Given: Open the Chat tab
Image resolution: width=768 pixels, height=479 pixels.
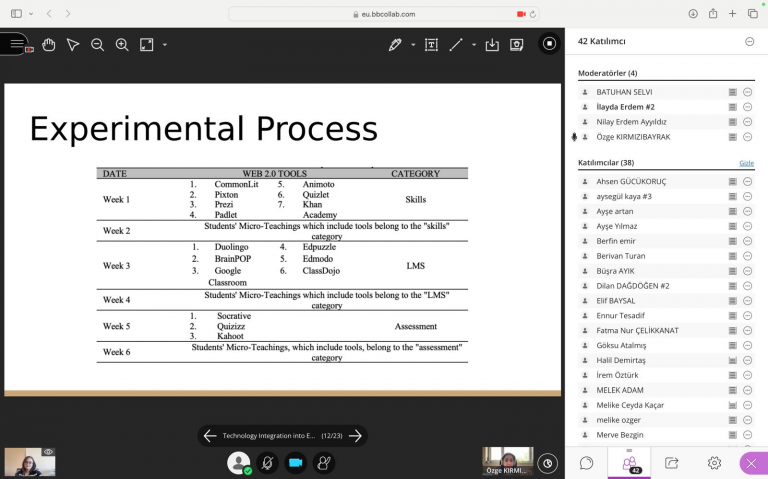Looking at the screenshot, I should coord(586,462).
